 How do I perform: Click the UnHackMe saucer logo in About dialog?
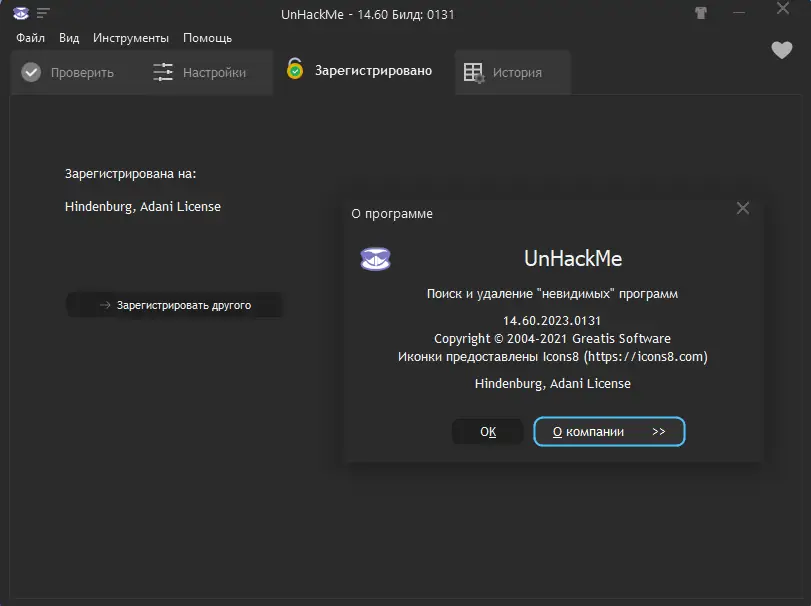(x=375, y=258)
